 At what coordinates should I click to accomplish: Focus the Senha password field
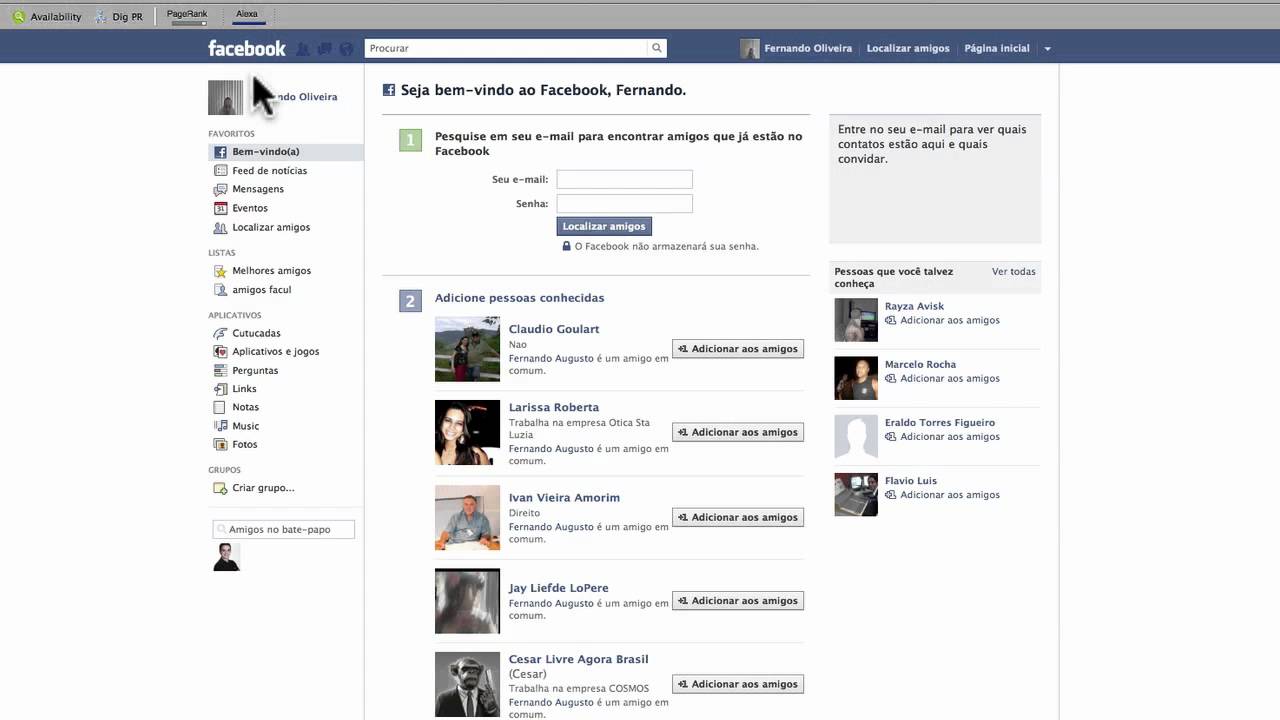pyautogui.click(x=624, y=203)
